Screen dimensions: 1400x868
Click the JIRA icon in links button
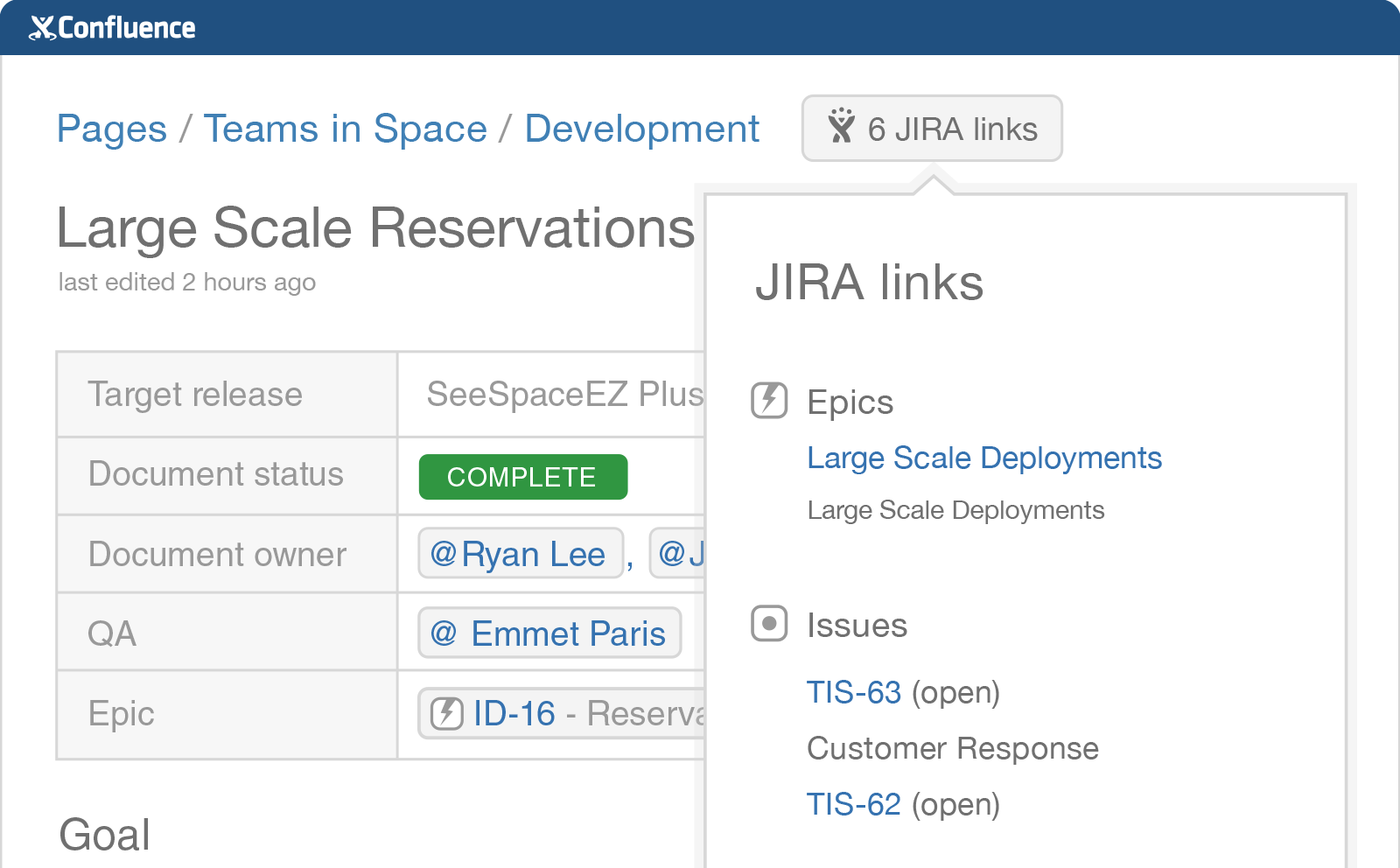coord(841,128)
